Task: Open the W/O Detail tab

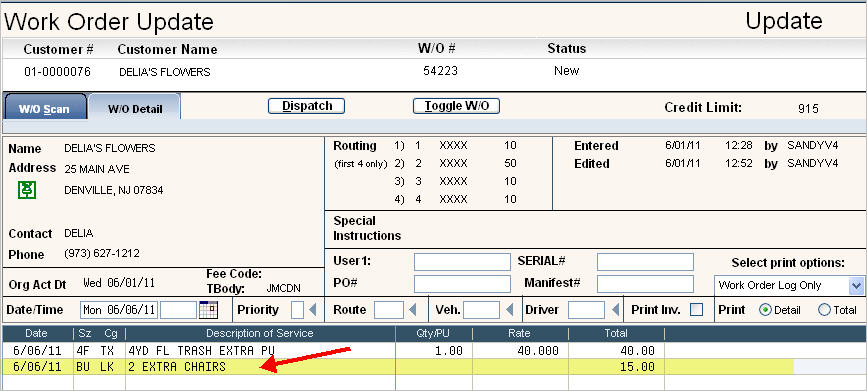Action: (x=135, y=108)
